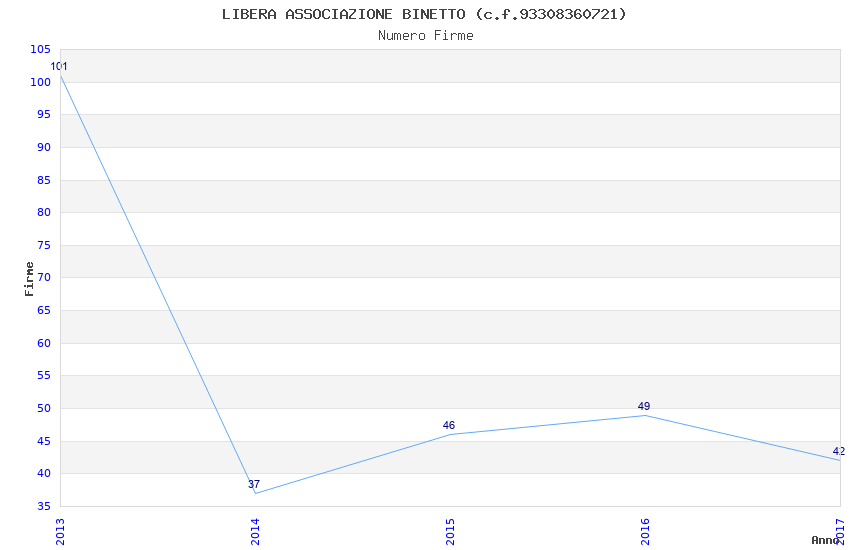Click y-axis tick value 55
This screenshot has width=850, height=550.
44,376
